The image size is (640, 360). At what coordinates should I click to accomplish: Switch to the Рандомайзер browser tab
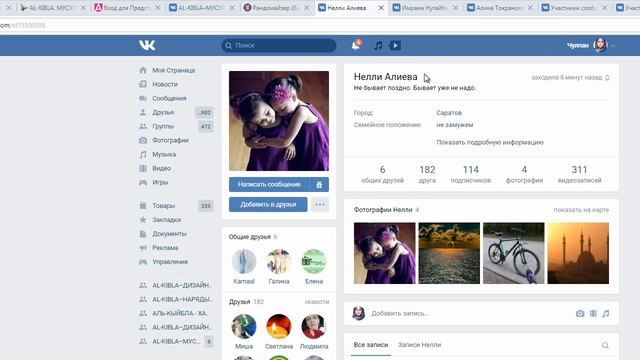(x=276, y=8)
